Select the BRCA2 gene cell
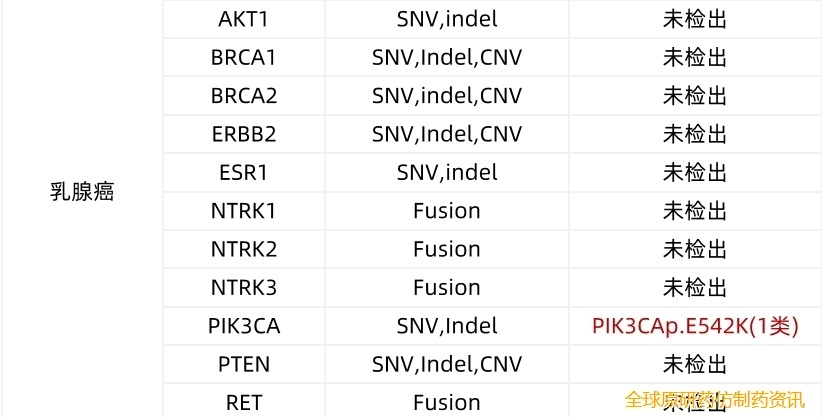The height and width of the screenshot is (417, 822). click(x=244, y=96)
